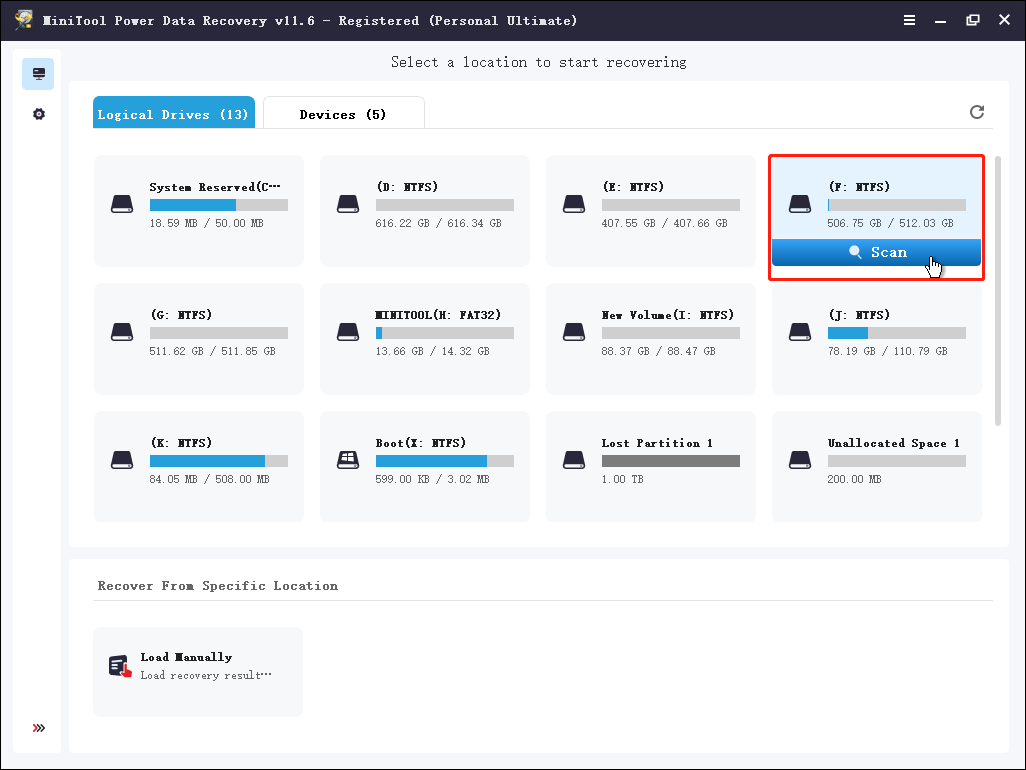
Task: Click the drive list vertical scrollbar
Action: click(x=996, y=290)
